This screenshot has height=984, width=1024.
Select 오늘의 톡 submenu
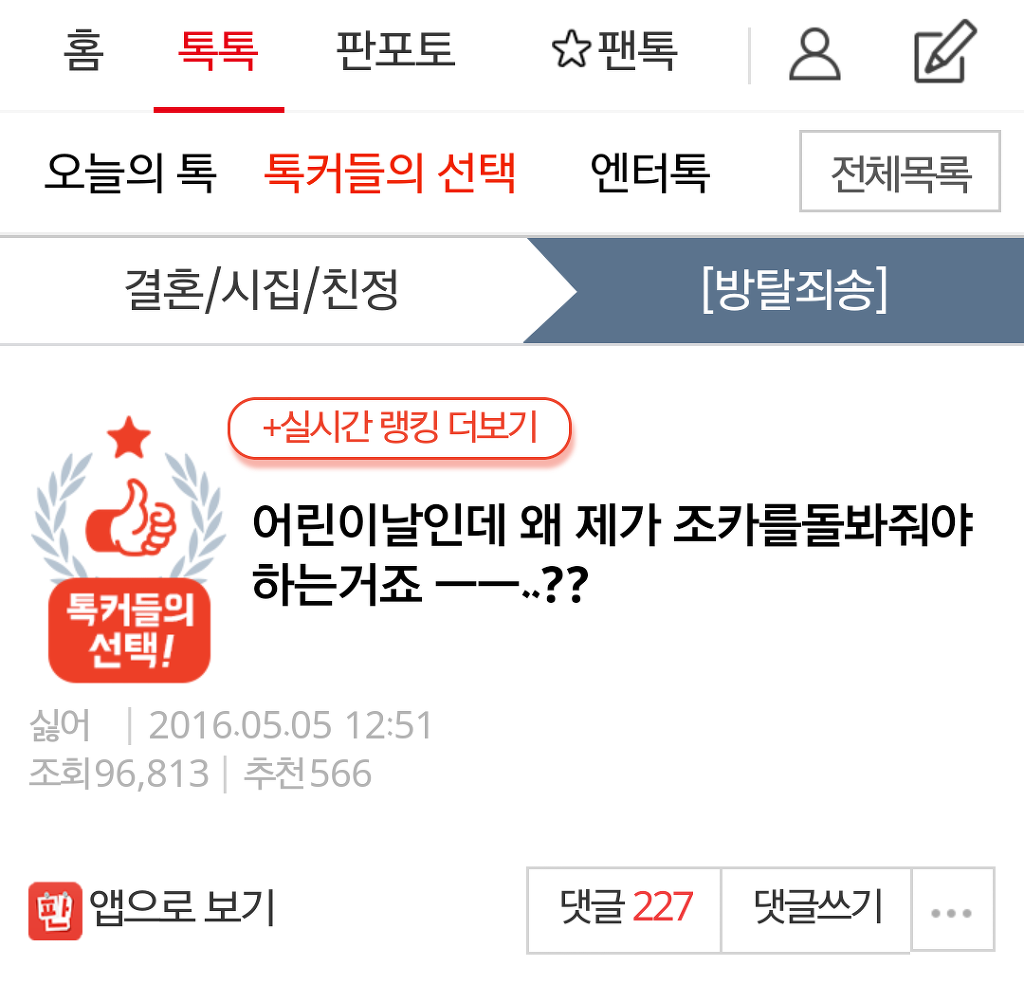tap(131, 173)
